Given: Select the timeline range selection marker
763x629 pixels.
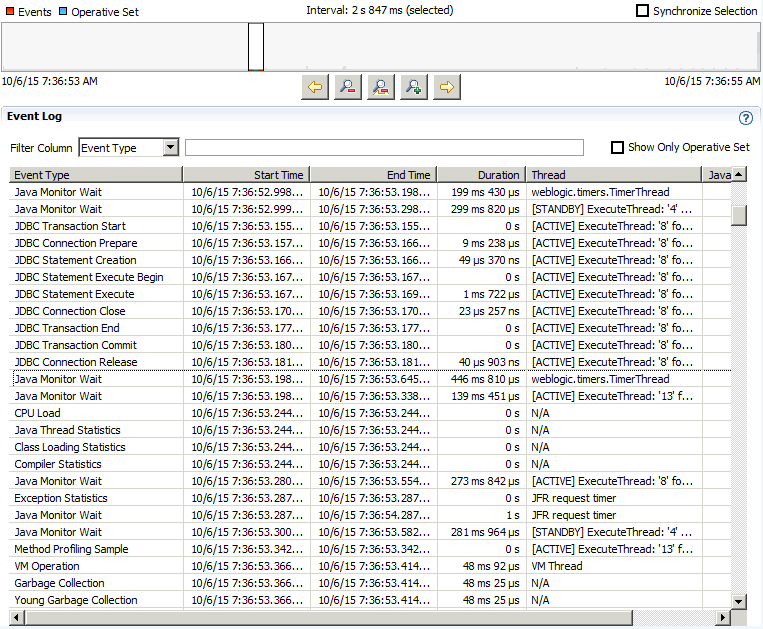Looking at the screenshot, I should (256, 47).
